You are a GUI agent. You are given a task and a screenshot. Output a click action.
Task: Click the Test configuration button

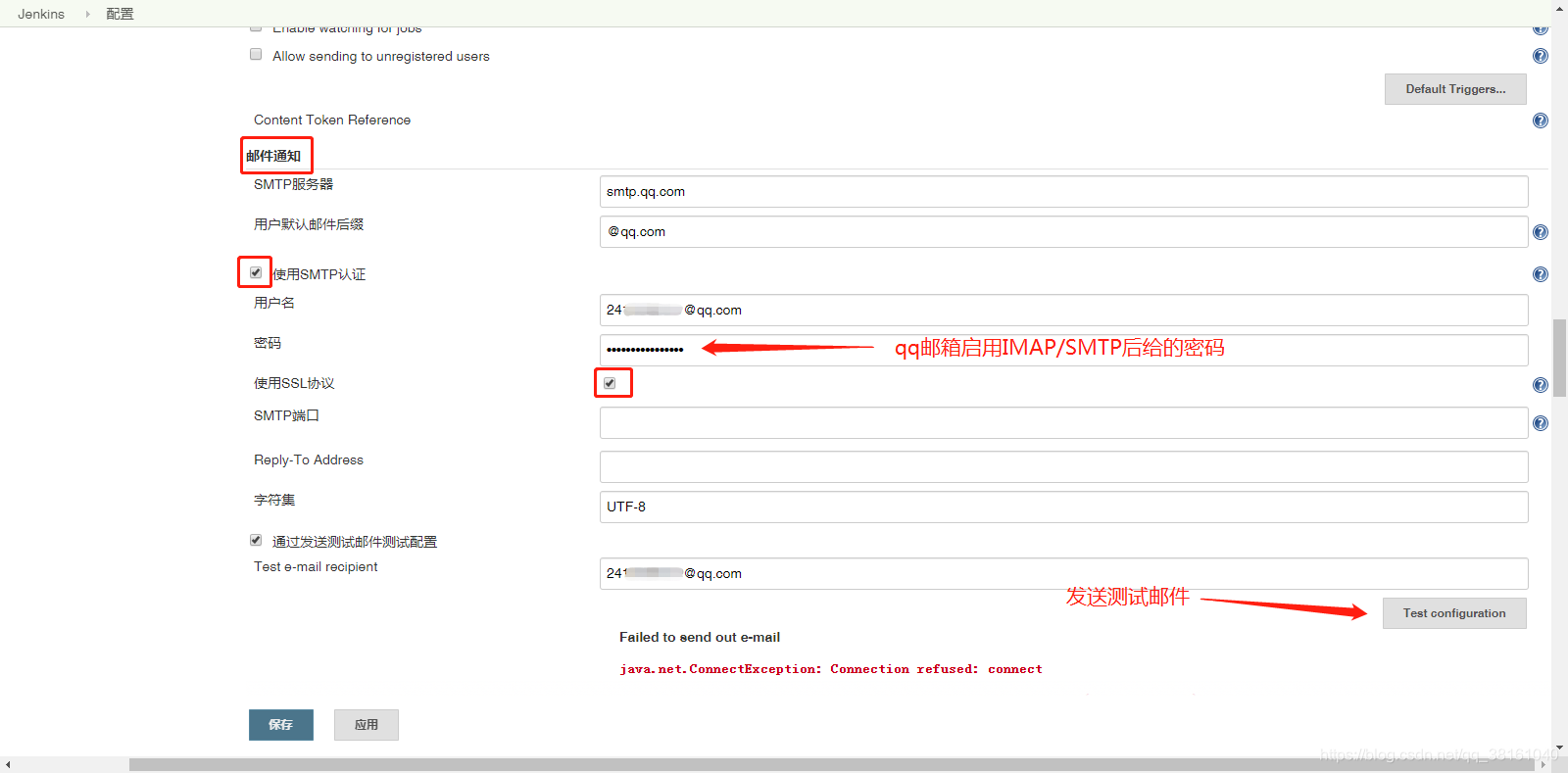click(1454, 613)
